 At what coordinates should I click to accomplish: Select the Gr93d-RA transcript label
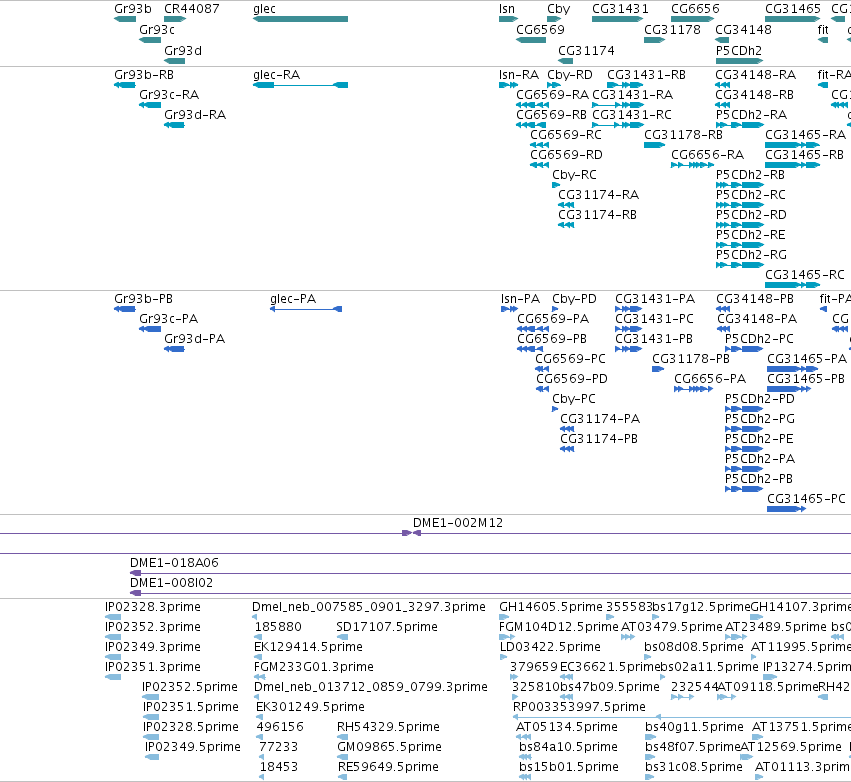[x=195, y=115]
